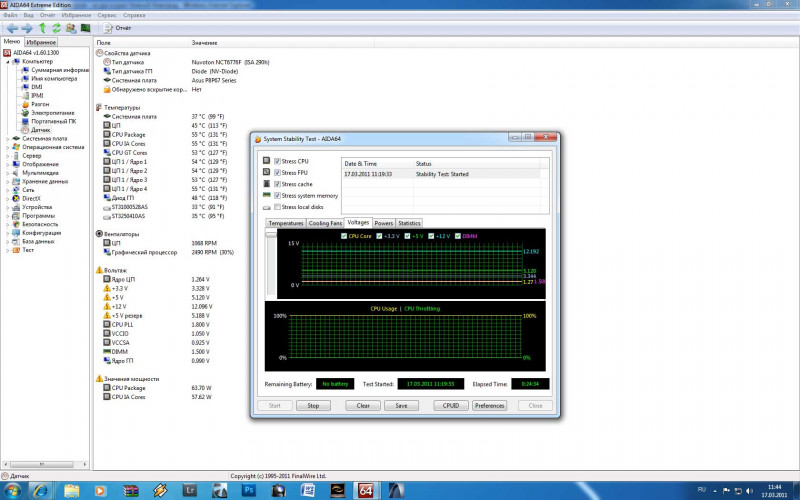Open Photoshop from the taskbar
This screenshot has height=500, width=800.
click(248, 491)
